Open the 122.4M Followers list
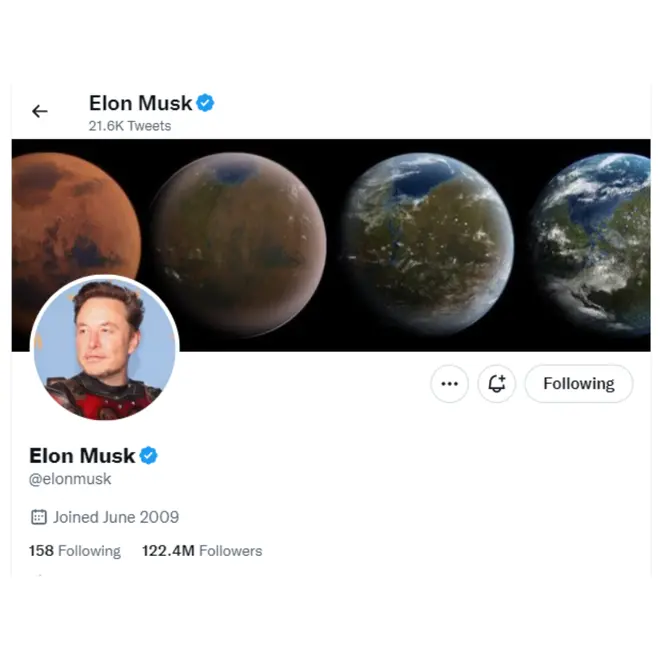660x660 pixels. tap(202, 551)
